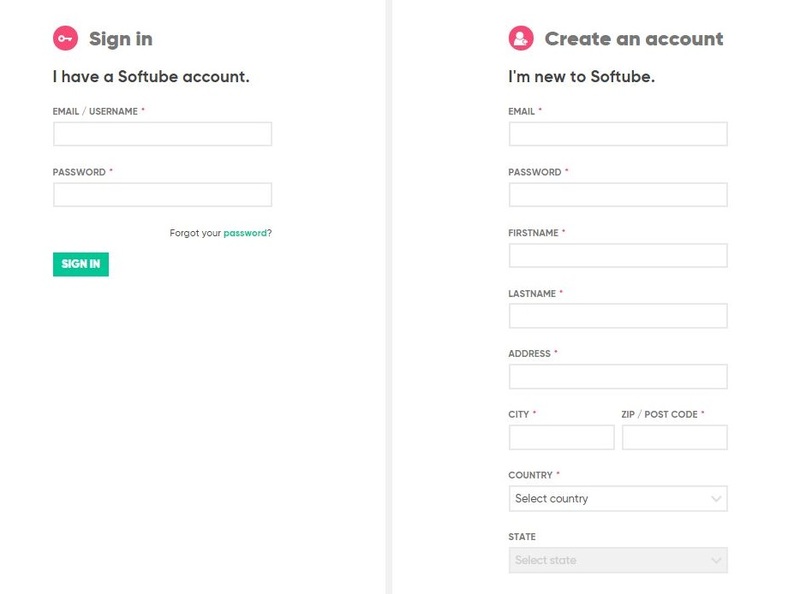Viewport: 800px width, 594px height.
Task: Click the chevron arrow on Country selector
Action: point(716,498)
